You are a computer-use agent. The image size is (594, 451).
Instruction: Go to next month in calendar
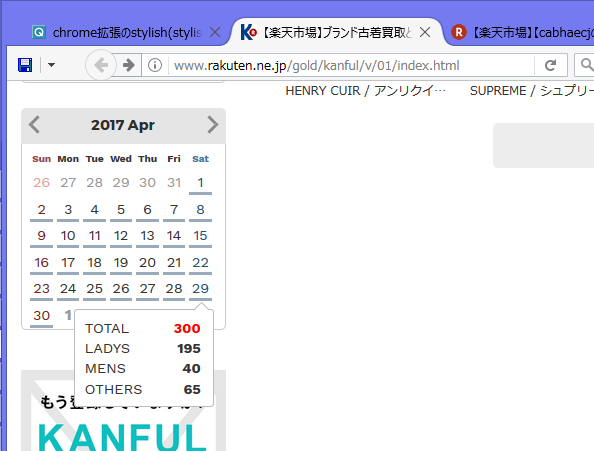click(213, 125)
